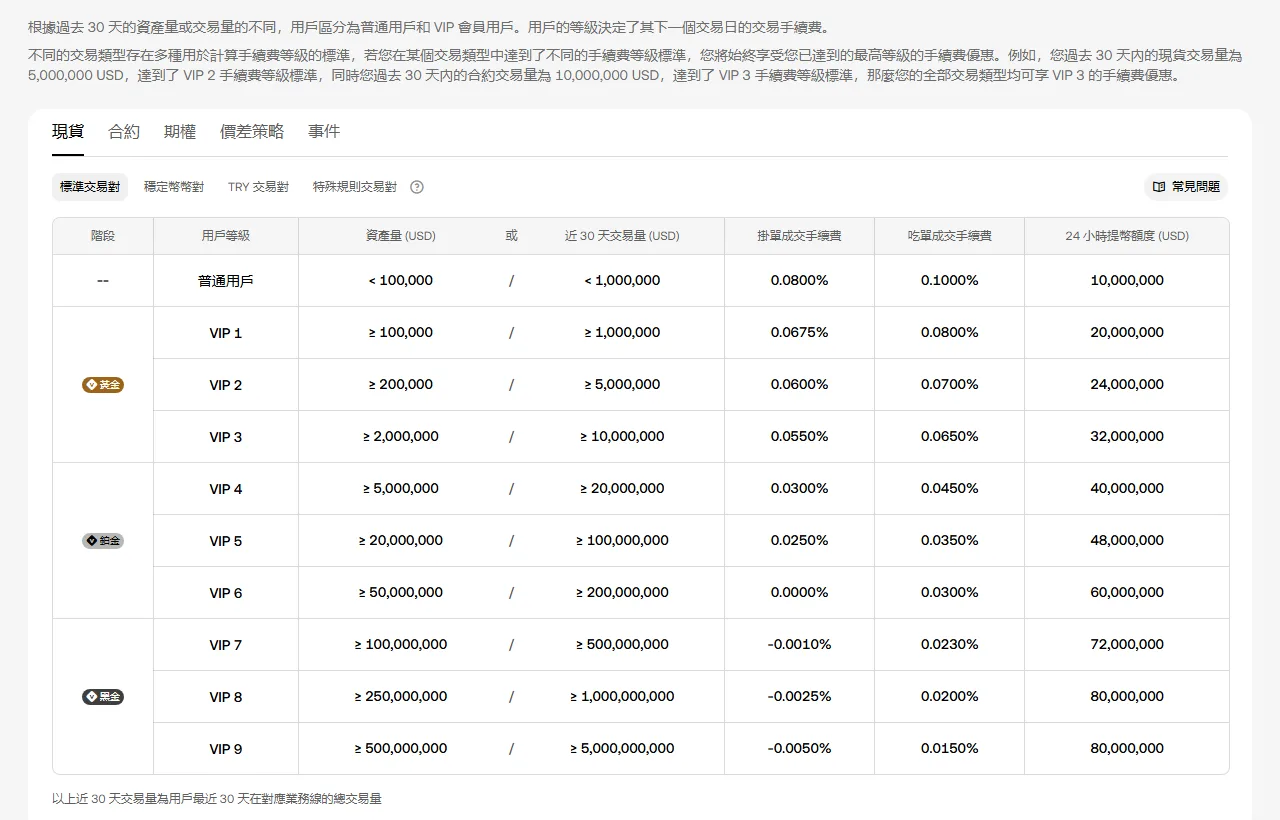Click the 用戶等級 column header
The height and width of the screenshot is (820, 1280).
(226, 236)
